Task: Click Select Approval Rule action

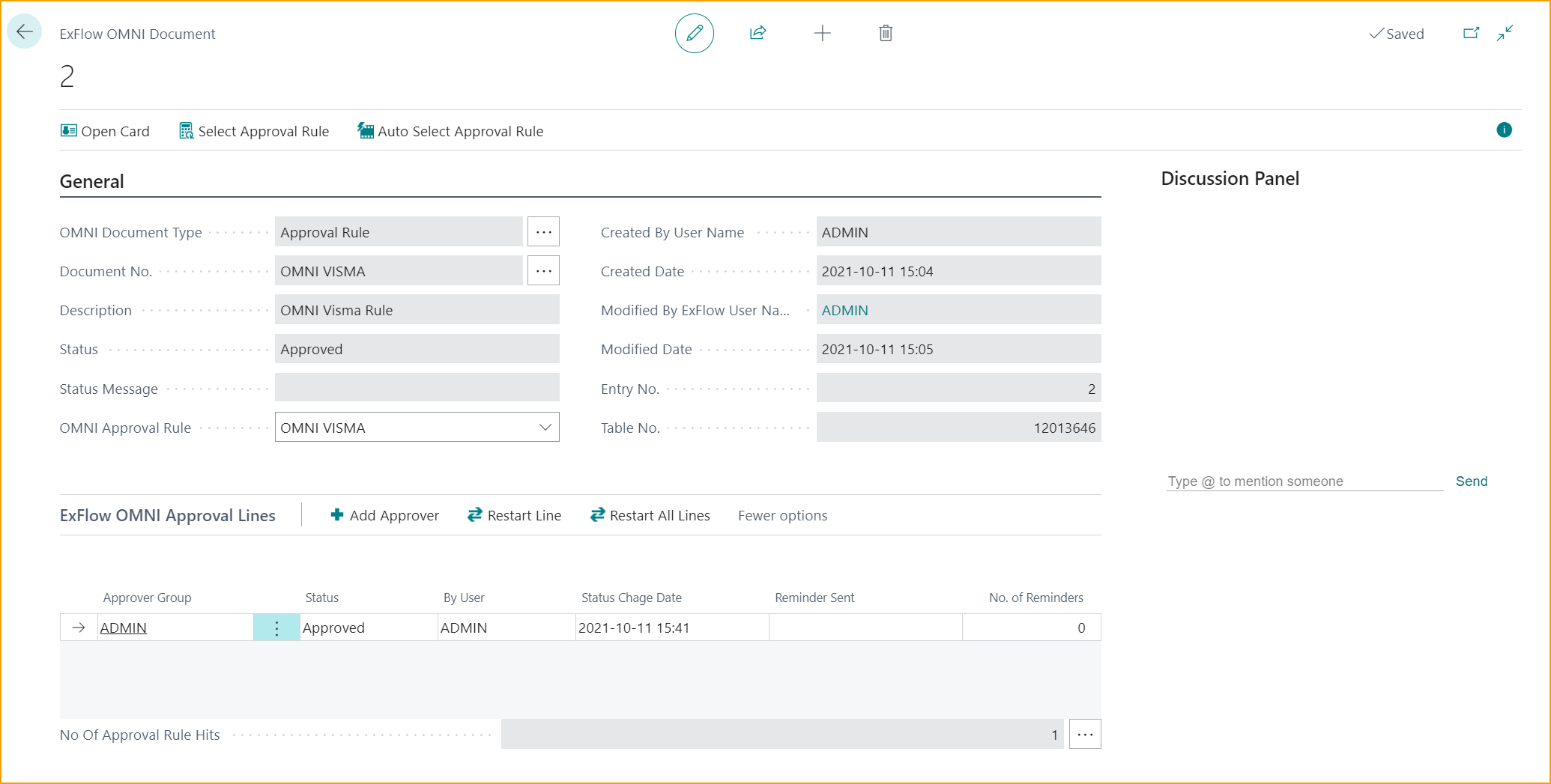Action: coord(254,131)
